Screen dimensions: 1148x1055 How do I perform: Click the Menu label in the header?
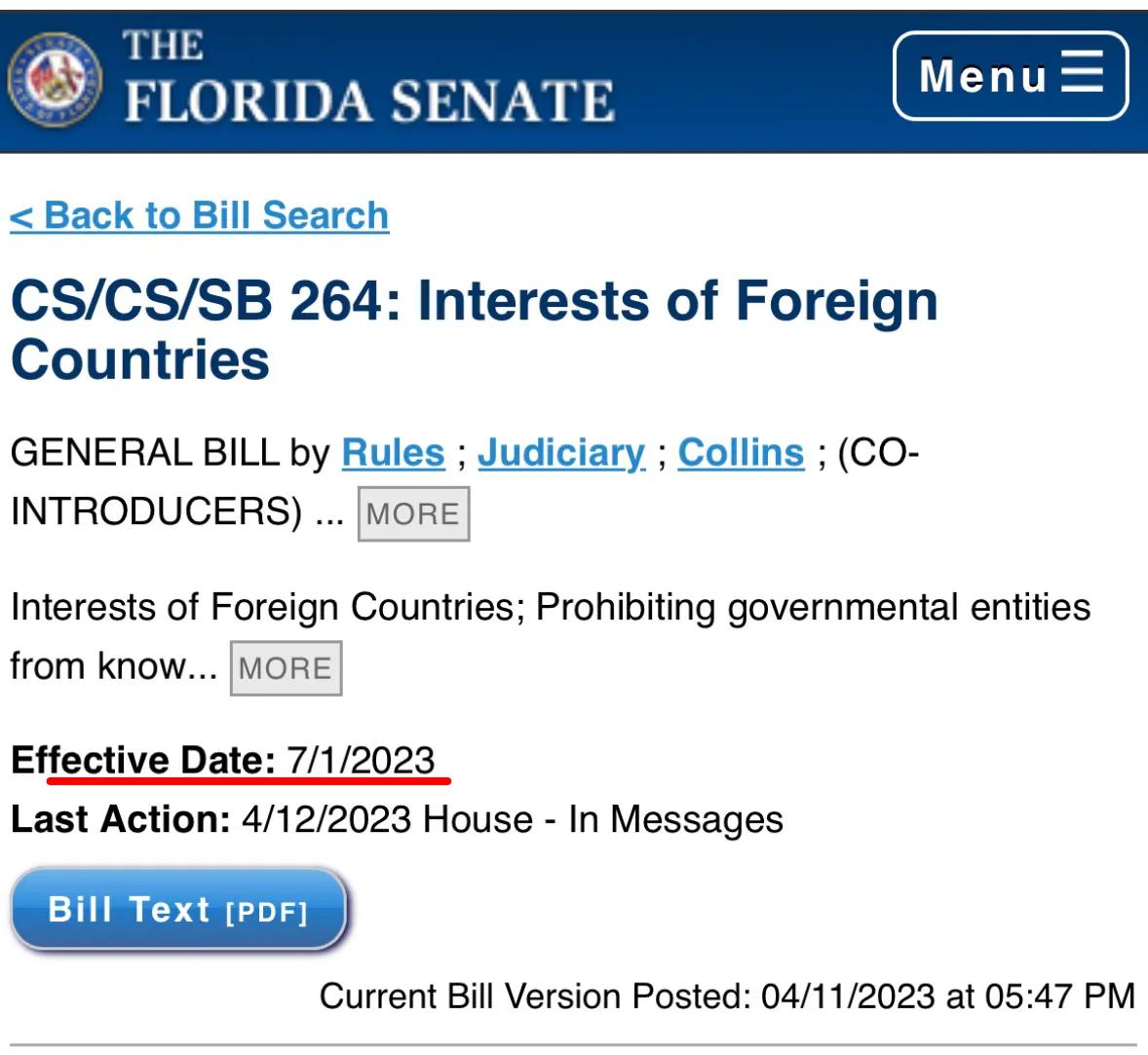(x=982, y=76)
